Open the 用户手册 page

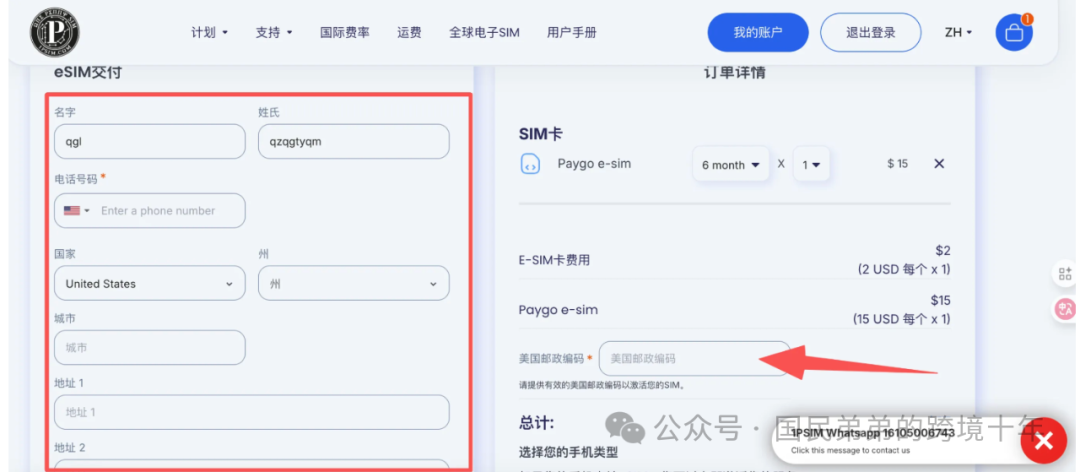(x=572, y=32)
